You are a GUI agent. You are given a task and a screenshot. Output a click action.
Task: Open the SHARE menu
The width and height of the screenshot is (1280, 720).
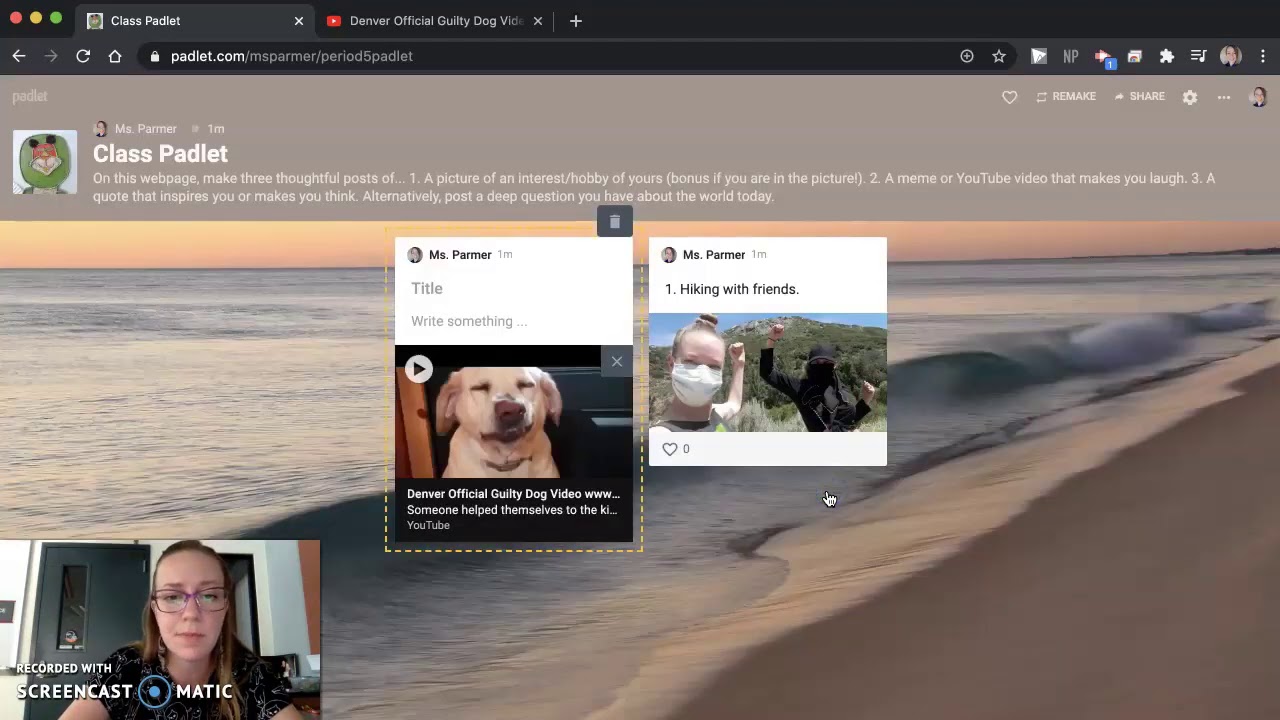tap(1139, 97)
